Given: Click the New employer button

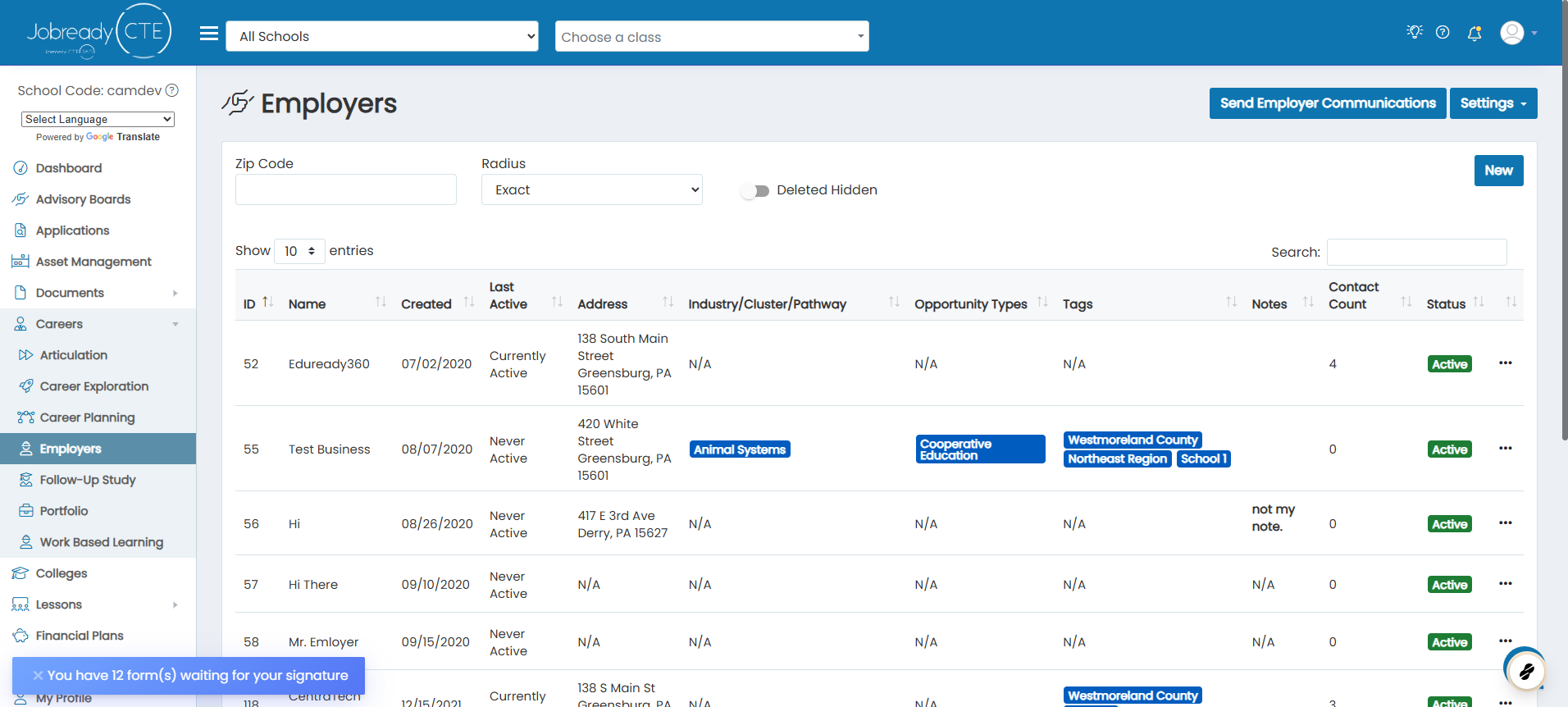Looking at the screenshot, I should (x=1498, y=171).
